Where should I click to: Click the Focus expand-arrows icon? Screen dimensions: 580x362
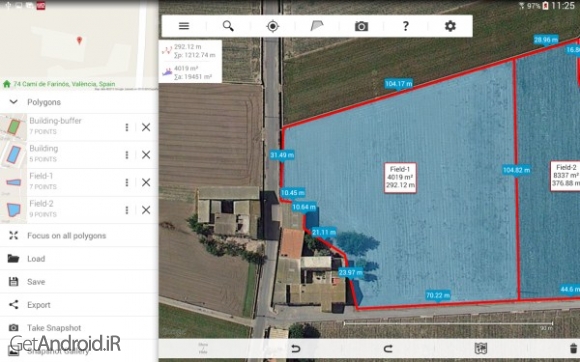pyautogui.click(x=14, y=236)
